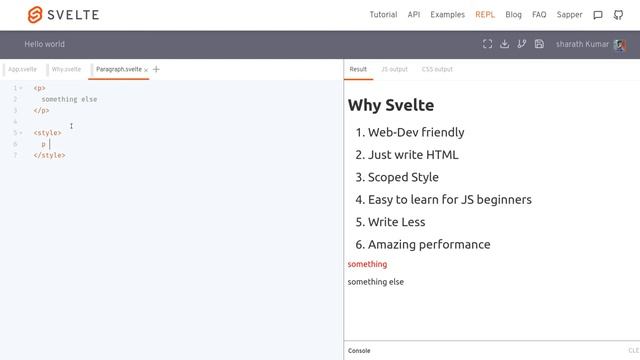Screen dimensions: 640x360
Task: Collapse the fold arrow on line 1
Action: point(21,88)
